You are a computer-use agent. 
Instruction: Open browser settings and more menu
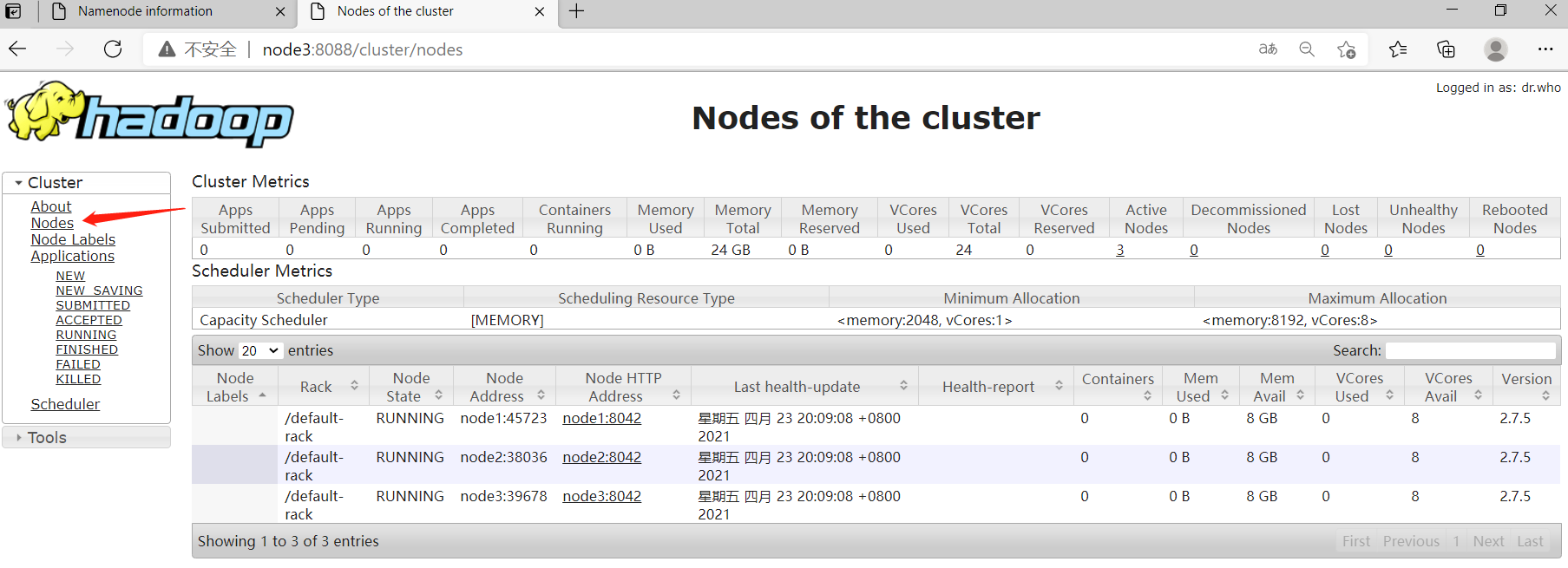click(1545, 49)
